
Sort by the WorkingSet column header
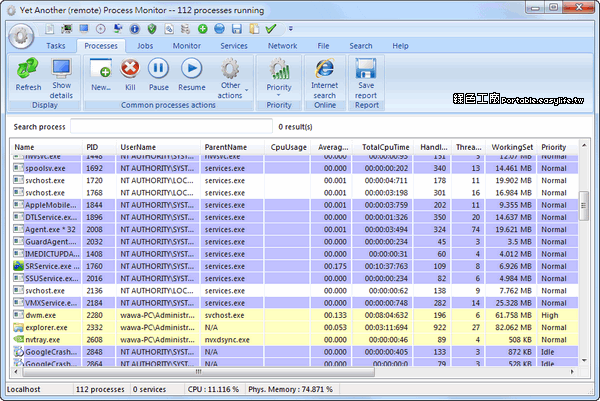point(511,147)
